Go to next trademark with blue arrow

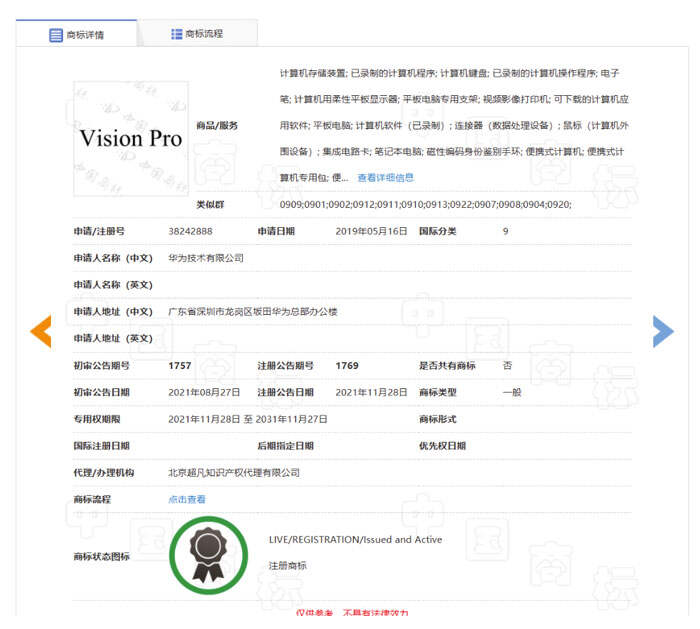[662, 331]
